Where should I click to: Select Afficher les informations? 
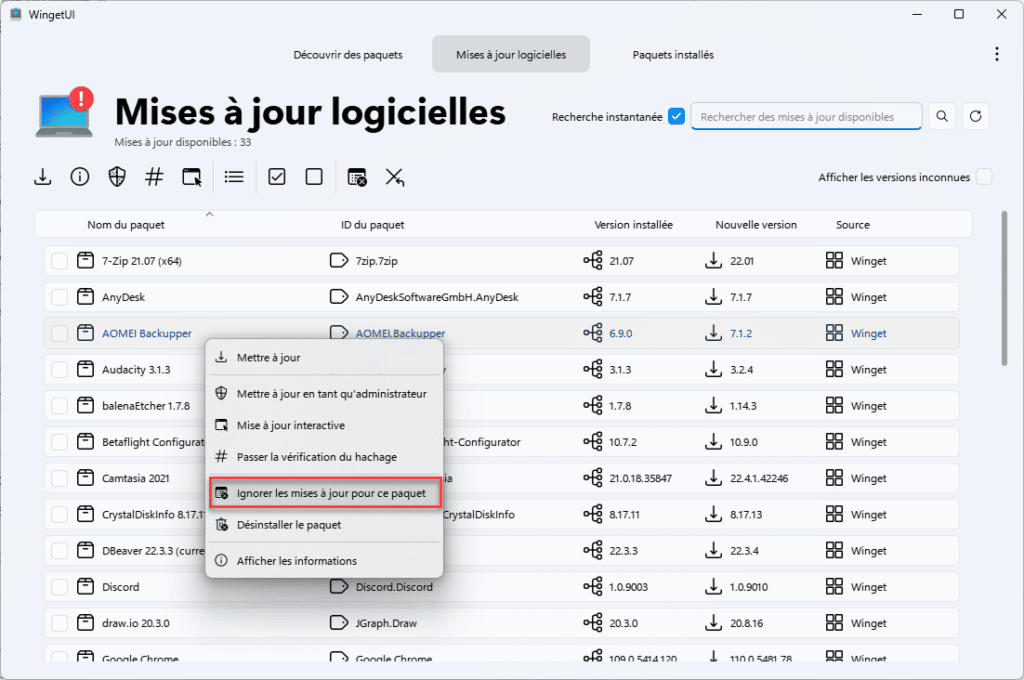click(x=325, y=560)
